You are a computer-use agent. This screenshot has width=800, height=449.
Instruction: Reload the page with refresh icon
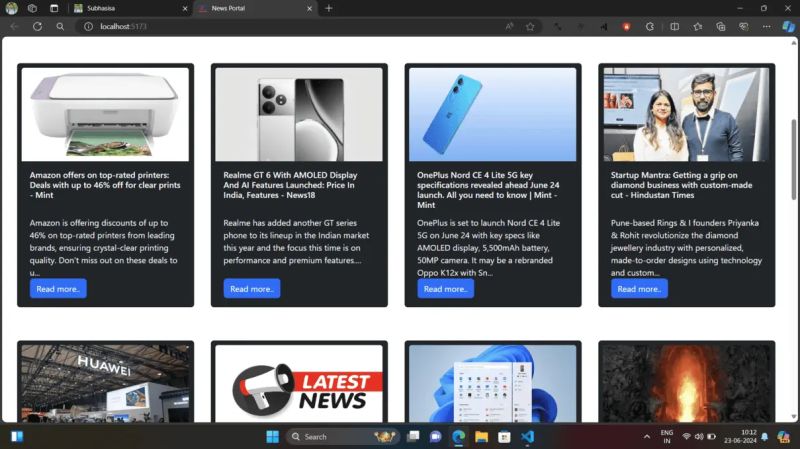(37, 27)
